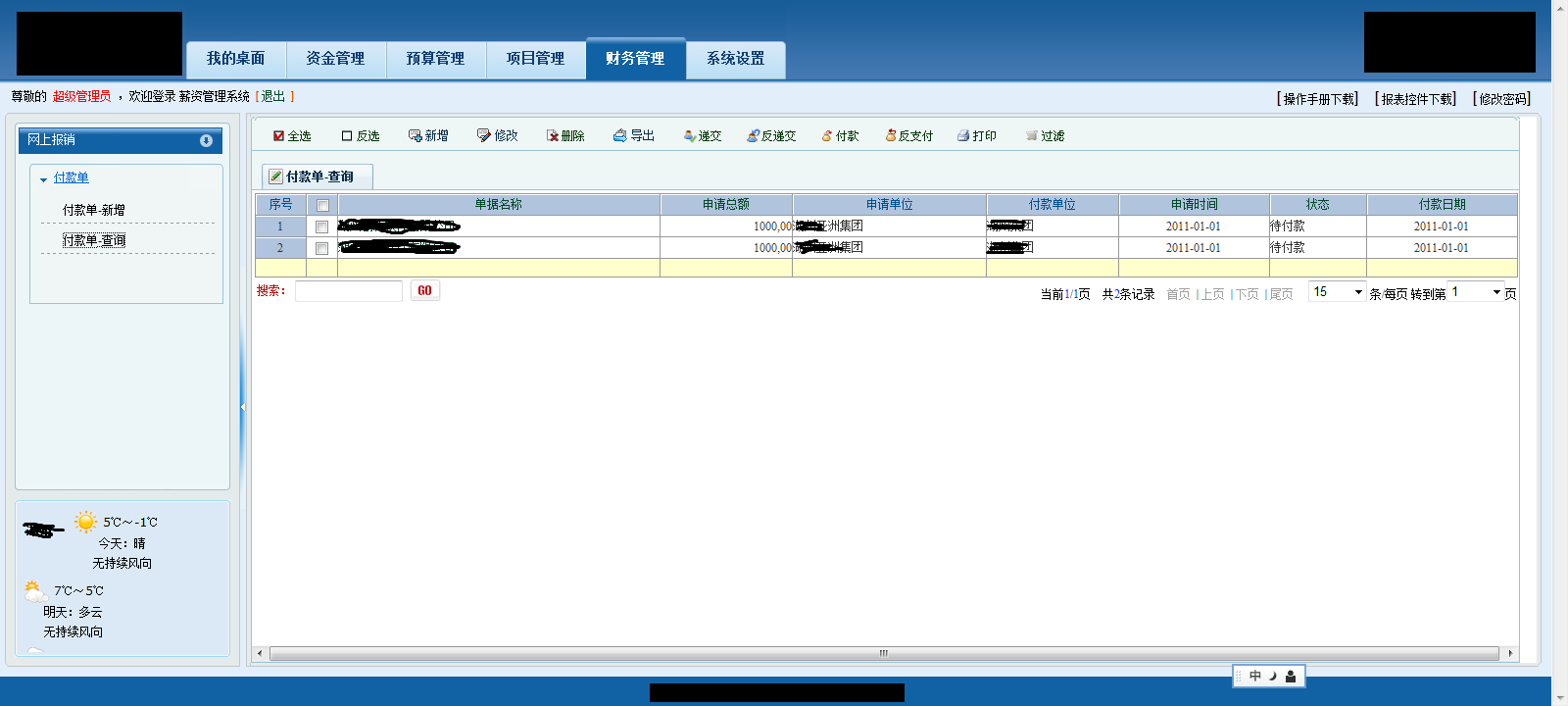Click the horizontal scrollbar at the bottom
Screen dimensions: 1568x706
(883, 653)
